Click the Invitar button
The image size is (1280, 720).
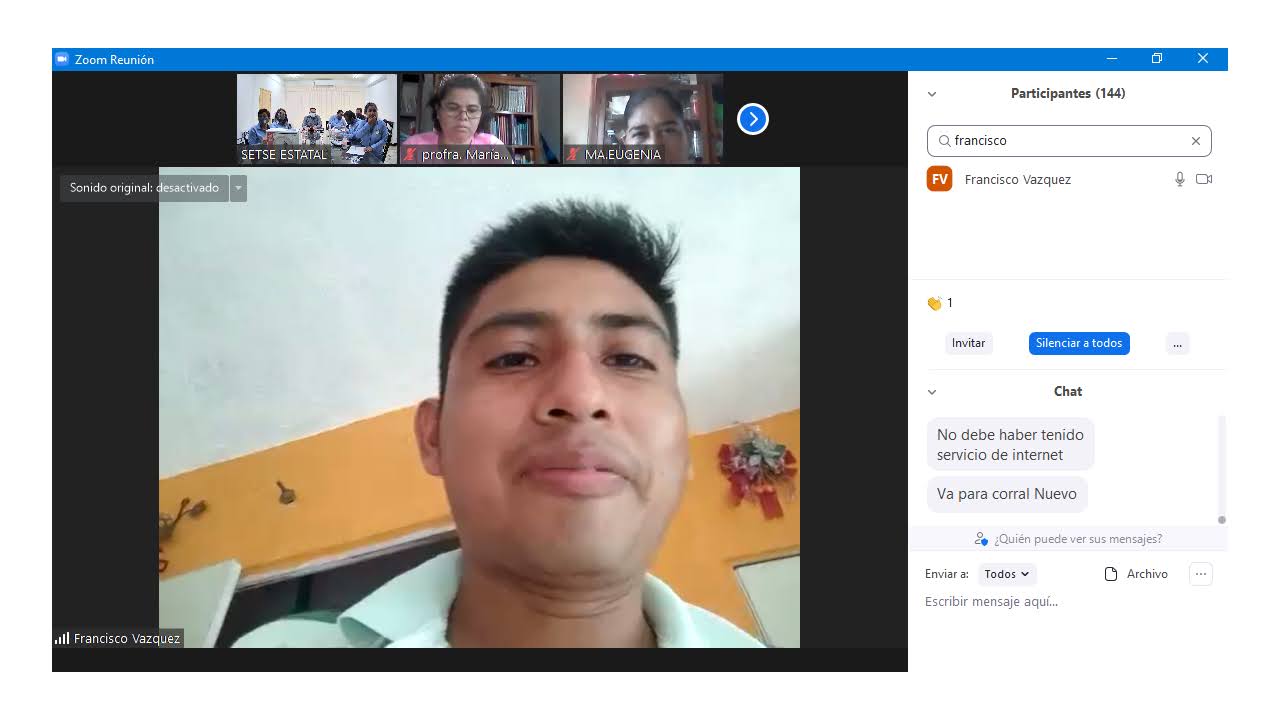click(x=968, y=343)
